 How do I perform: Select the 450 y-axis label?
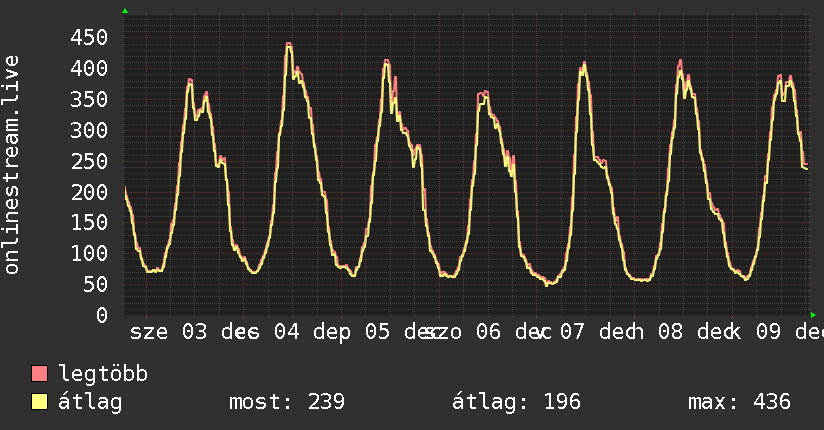tap(89, 37)
